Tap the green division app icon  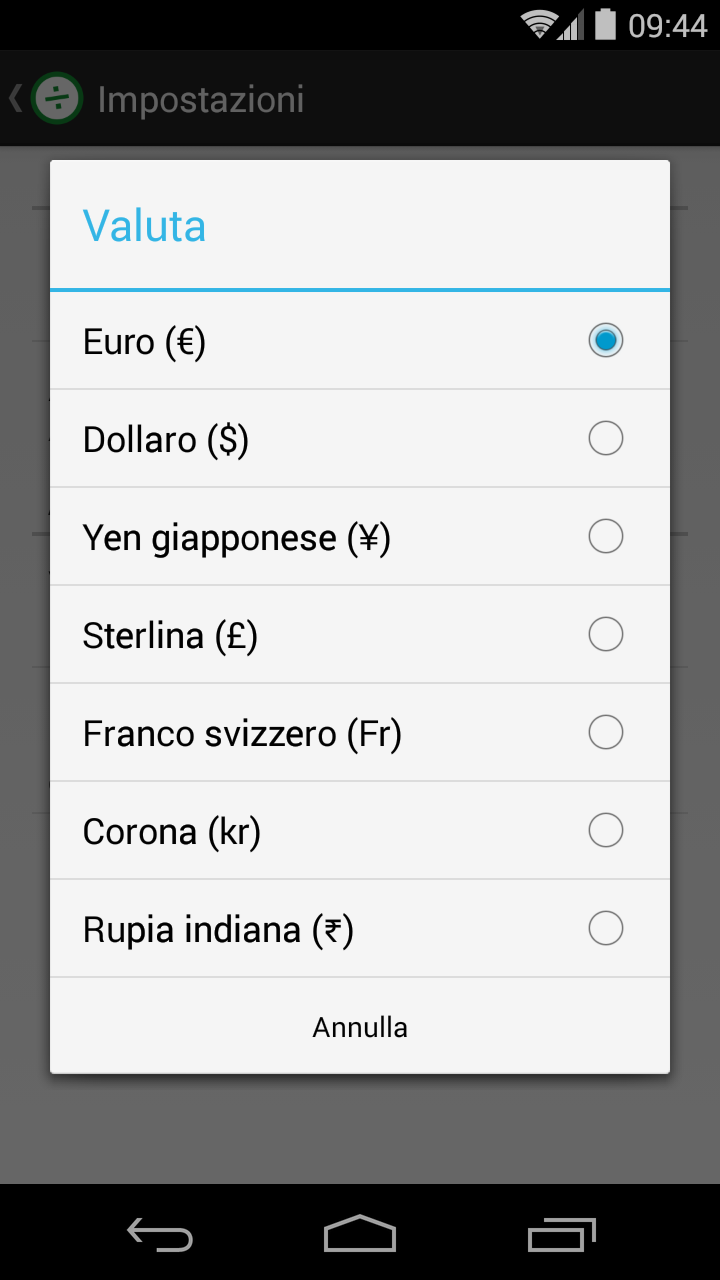pos(57,99)
